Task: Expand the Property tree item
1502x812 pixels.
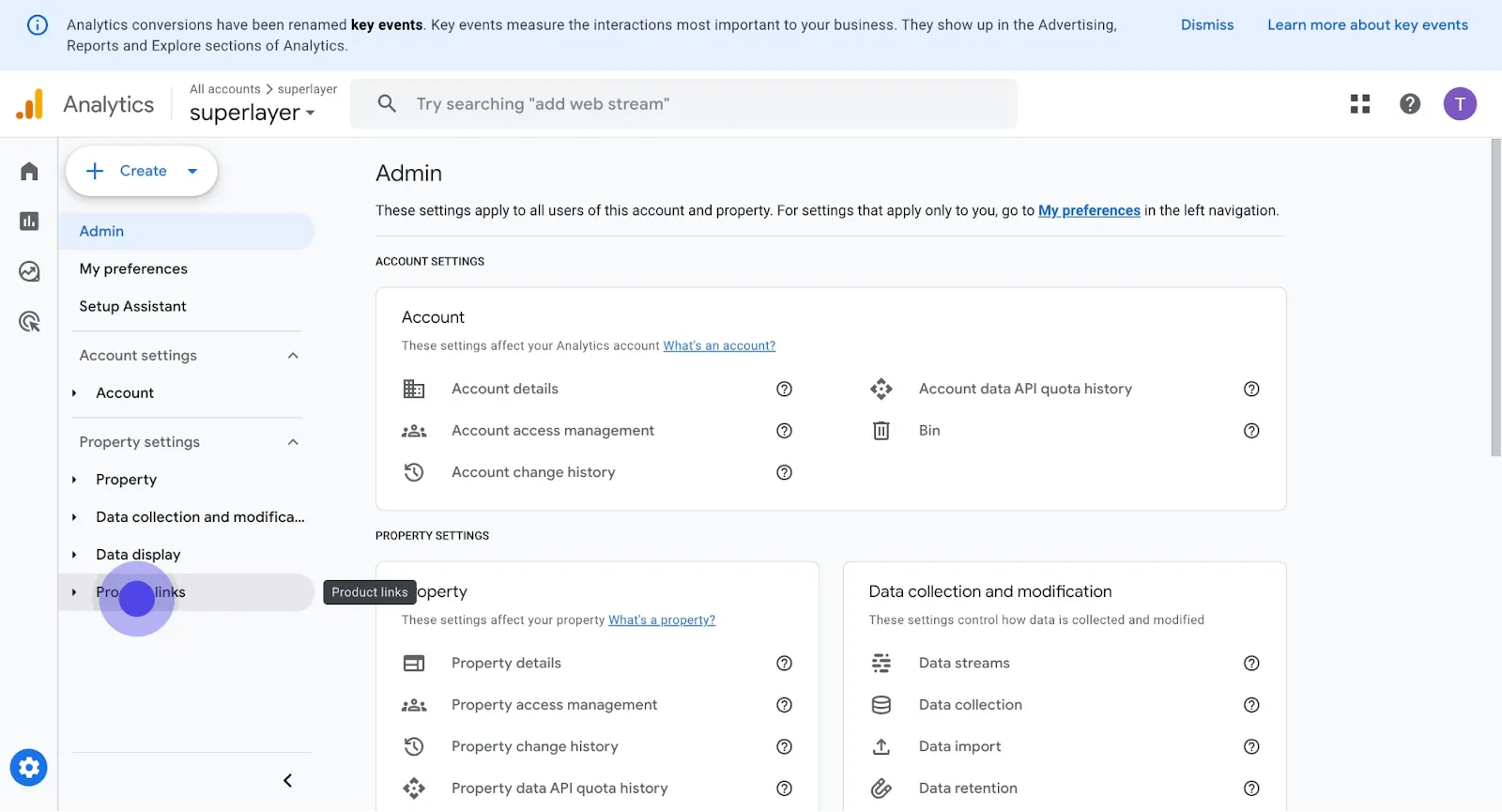Action: tap(74, 480)
